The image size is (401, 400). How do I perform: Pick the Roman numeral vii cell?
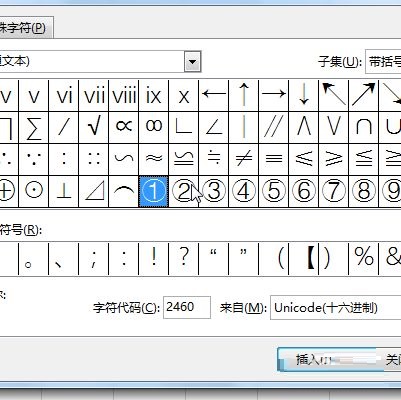tap(94, 96)
